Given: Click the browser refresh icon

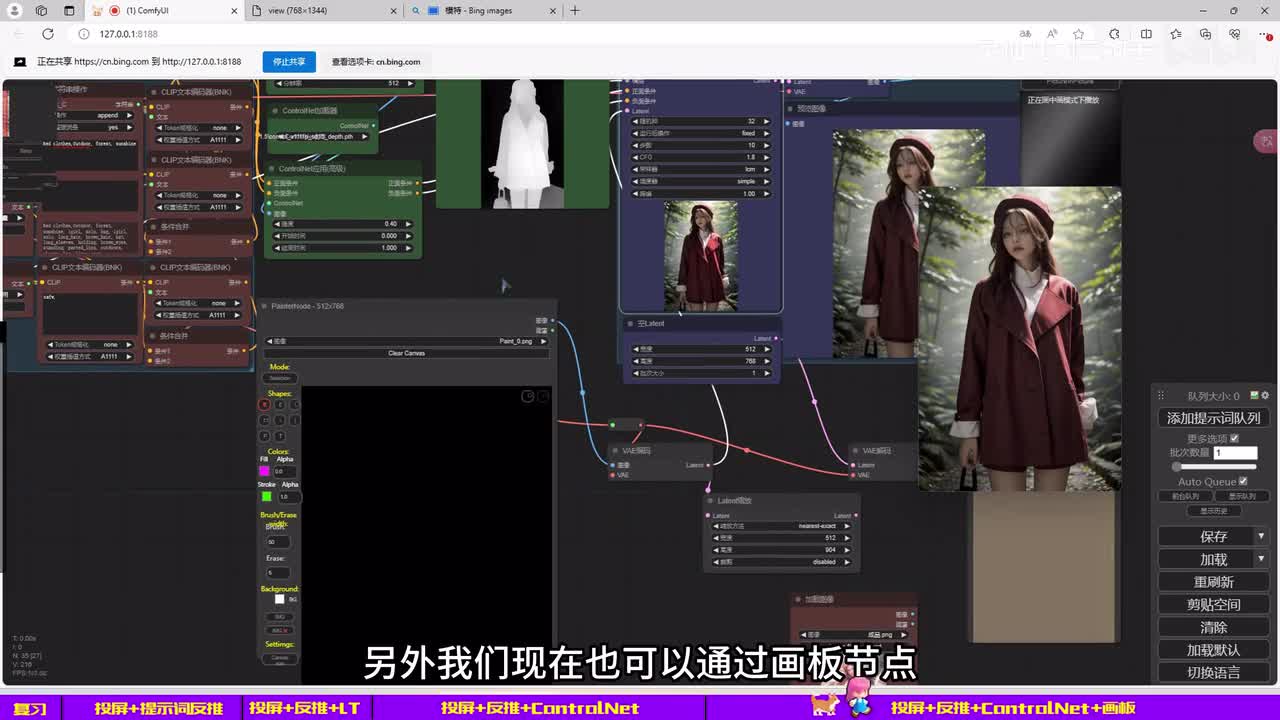Looking at the screenshot, I should 47,34.
